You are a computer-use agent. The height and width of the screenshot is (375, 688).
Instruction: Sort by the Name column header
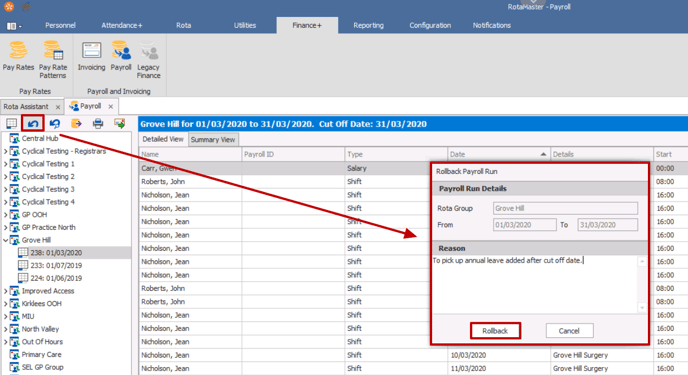point(190,154)
